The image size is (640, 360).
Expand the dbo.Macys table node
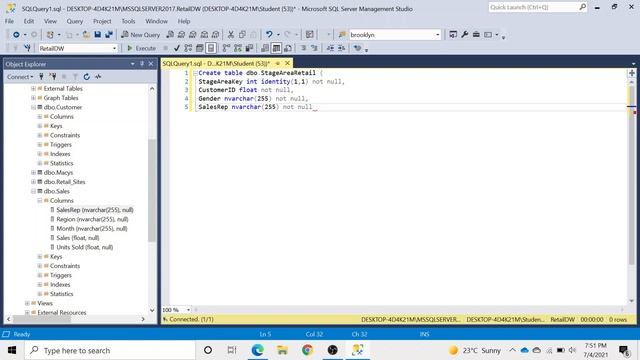33,173
